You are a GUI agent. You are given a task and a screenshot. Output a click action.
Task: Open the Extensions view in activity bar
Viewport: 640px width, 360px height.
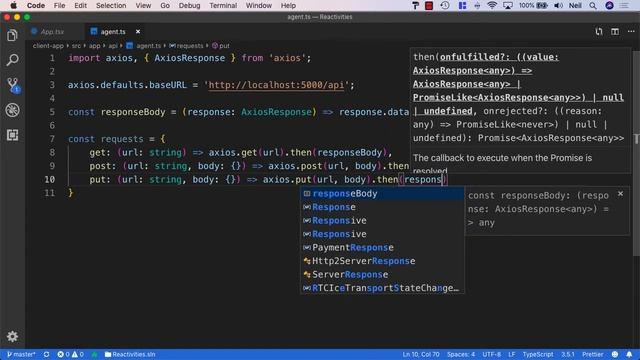coord(12,135)
